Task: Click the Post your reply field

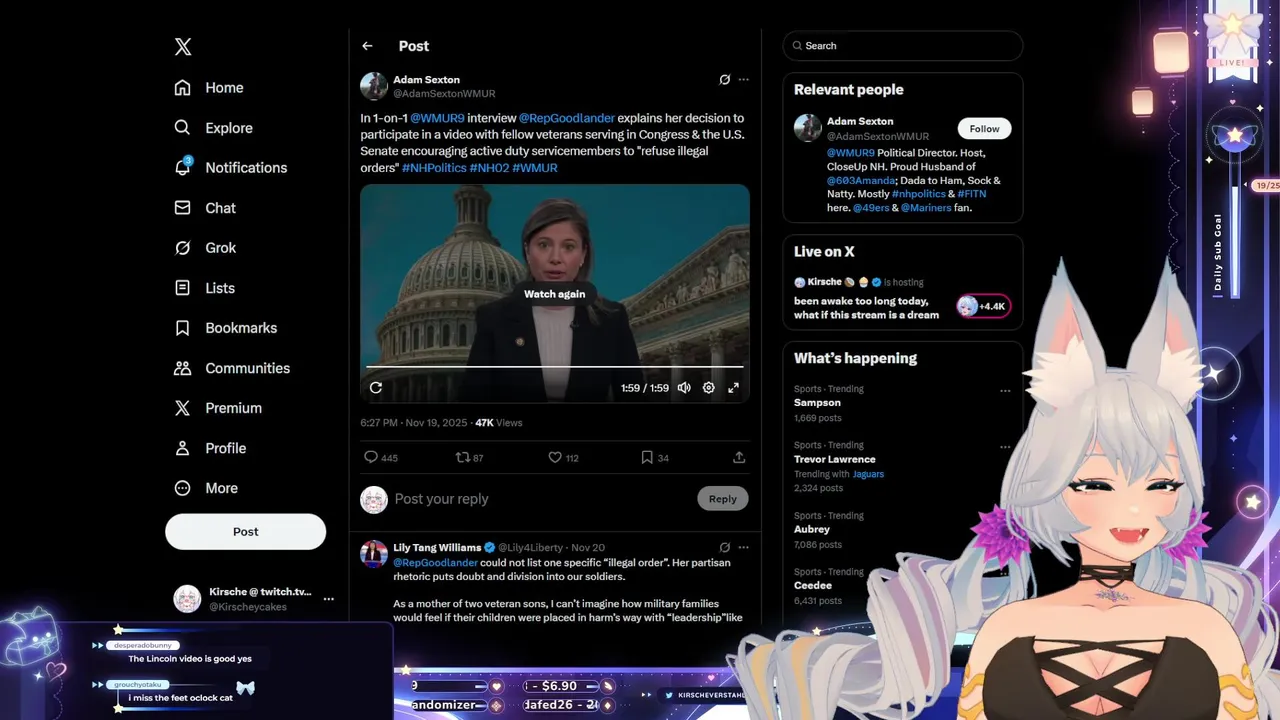Action: [540, 499]
